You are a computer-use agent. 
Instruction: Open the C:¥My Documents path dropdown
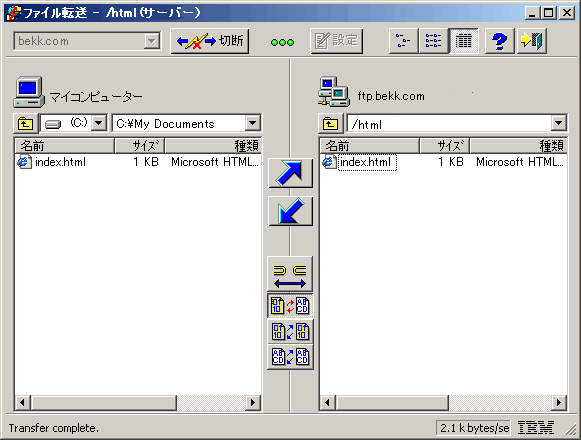point(253,123)
